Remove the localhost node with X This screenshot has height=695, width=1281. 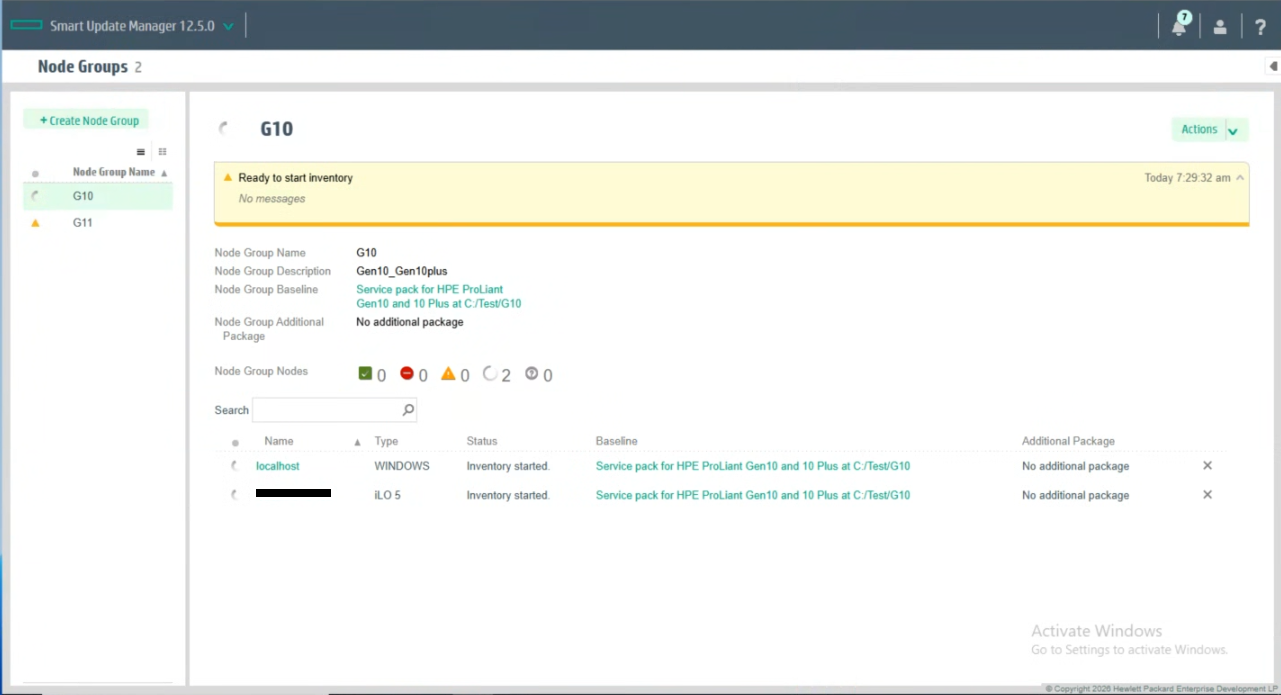1207,466
